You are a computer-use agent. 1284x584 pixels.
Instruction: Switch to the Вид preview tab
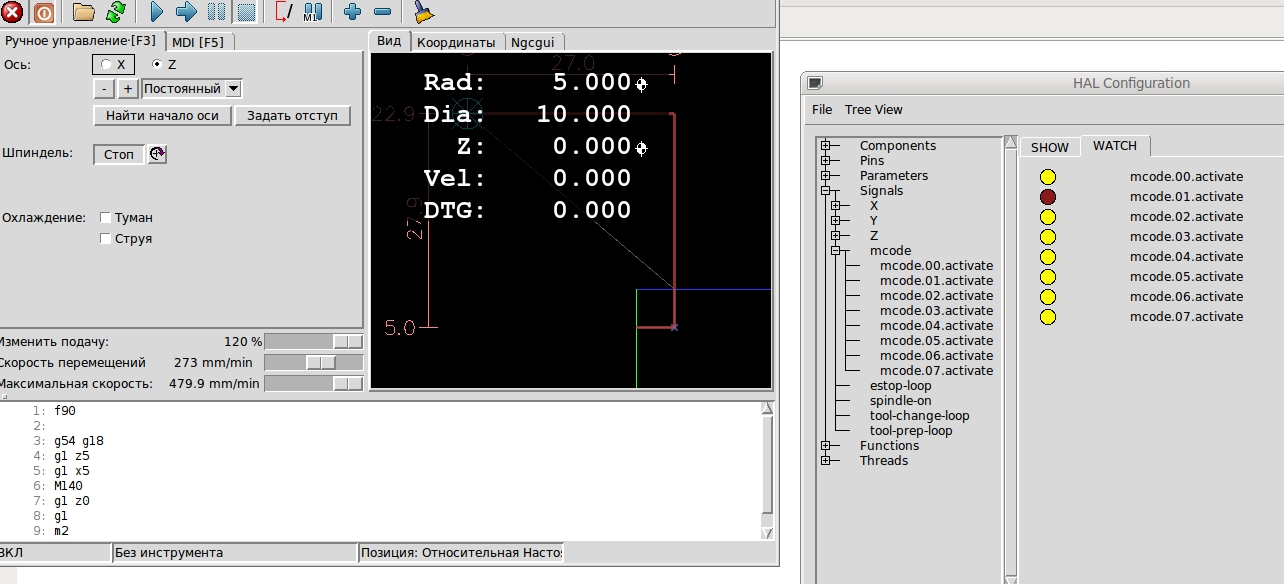click(389, 40)
